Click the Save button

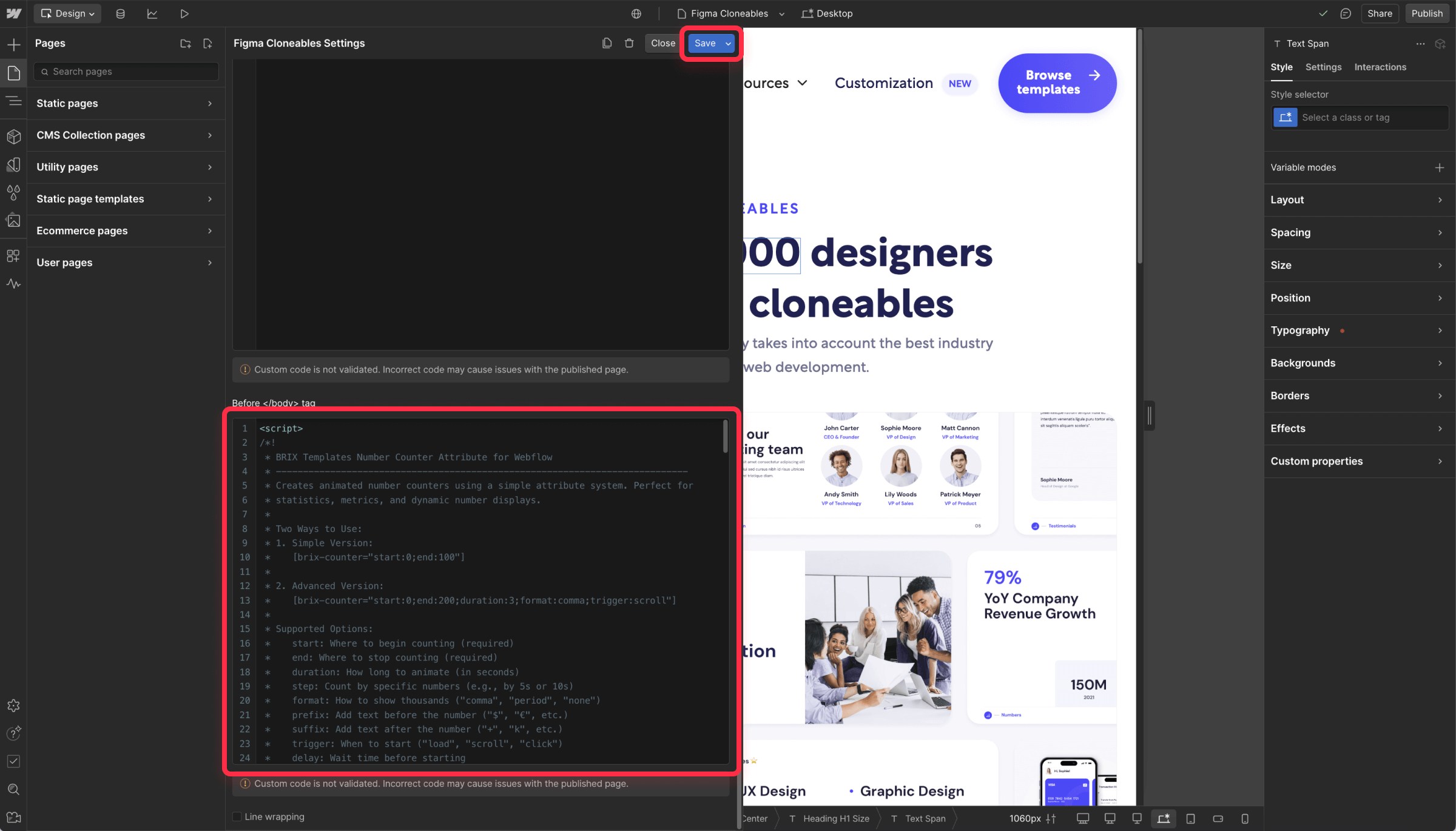pyautogui.click(x=704, y=43)
